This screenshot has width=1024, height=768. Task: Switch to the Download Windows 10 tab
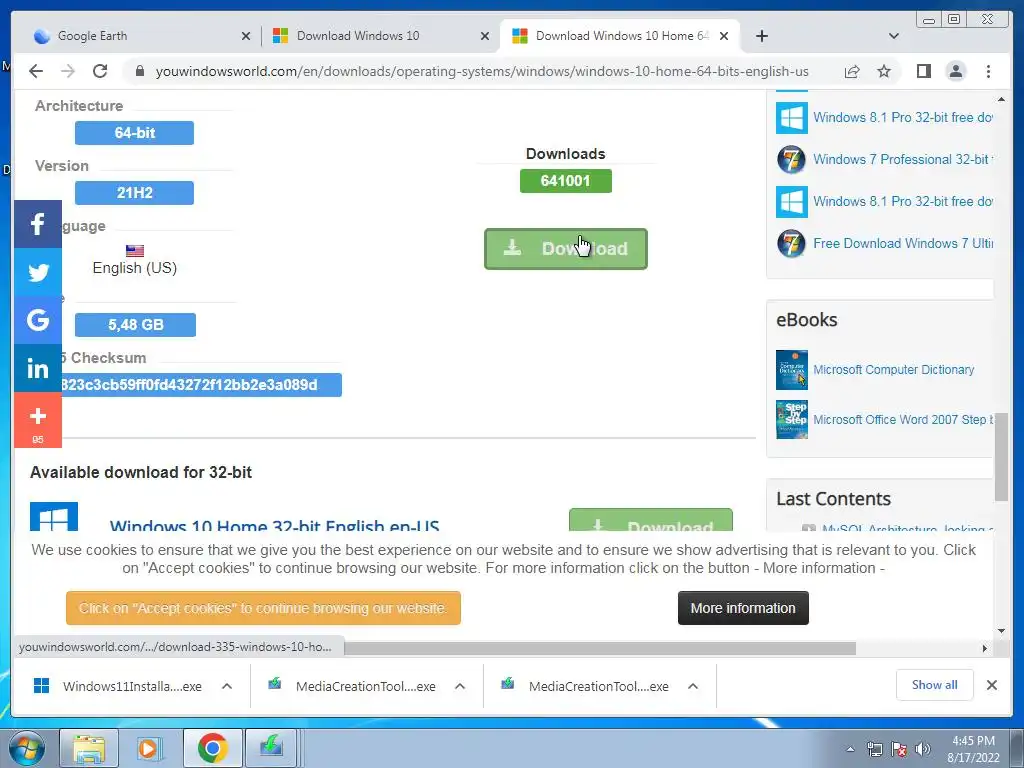[x=380, y=36]
